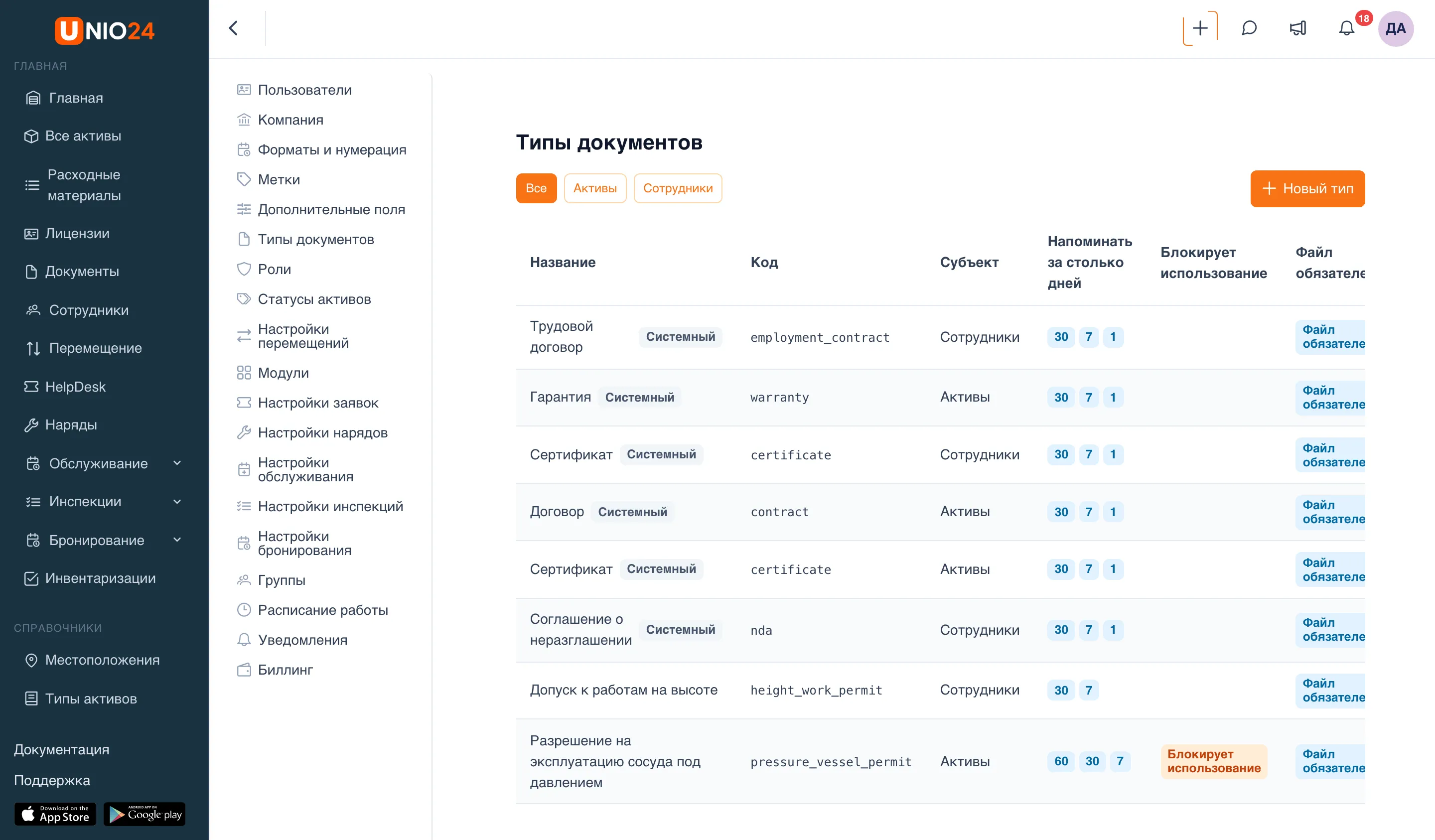Click the Биллинг wallet icon
The width and height of the screenshot is (1435, 840).
click(244, 670)
